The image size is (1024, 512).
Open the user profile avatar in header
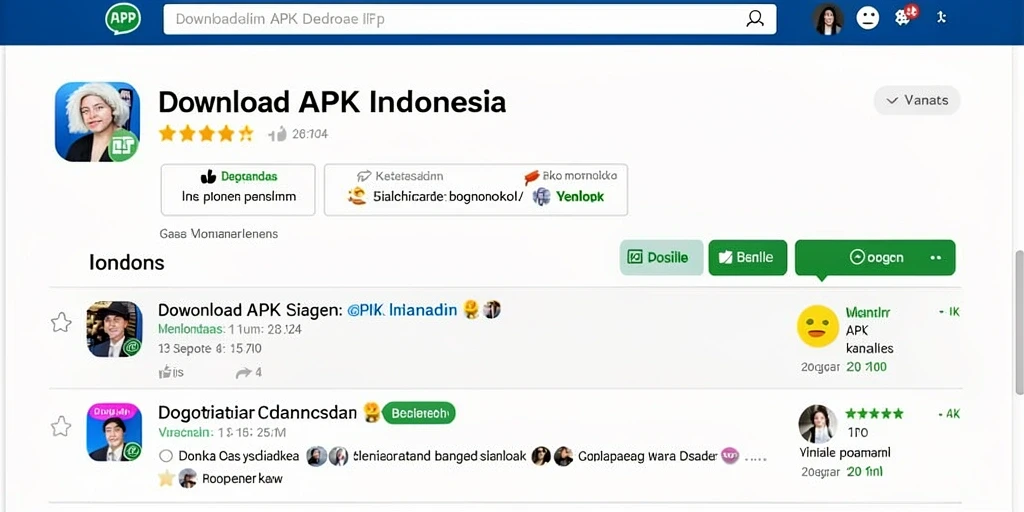click(828, 19)
